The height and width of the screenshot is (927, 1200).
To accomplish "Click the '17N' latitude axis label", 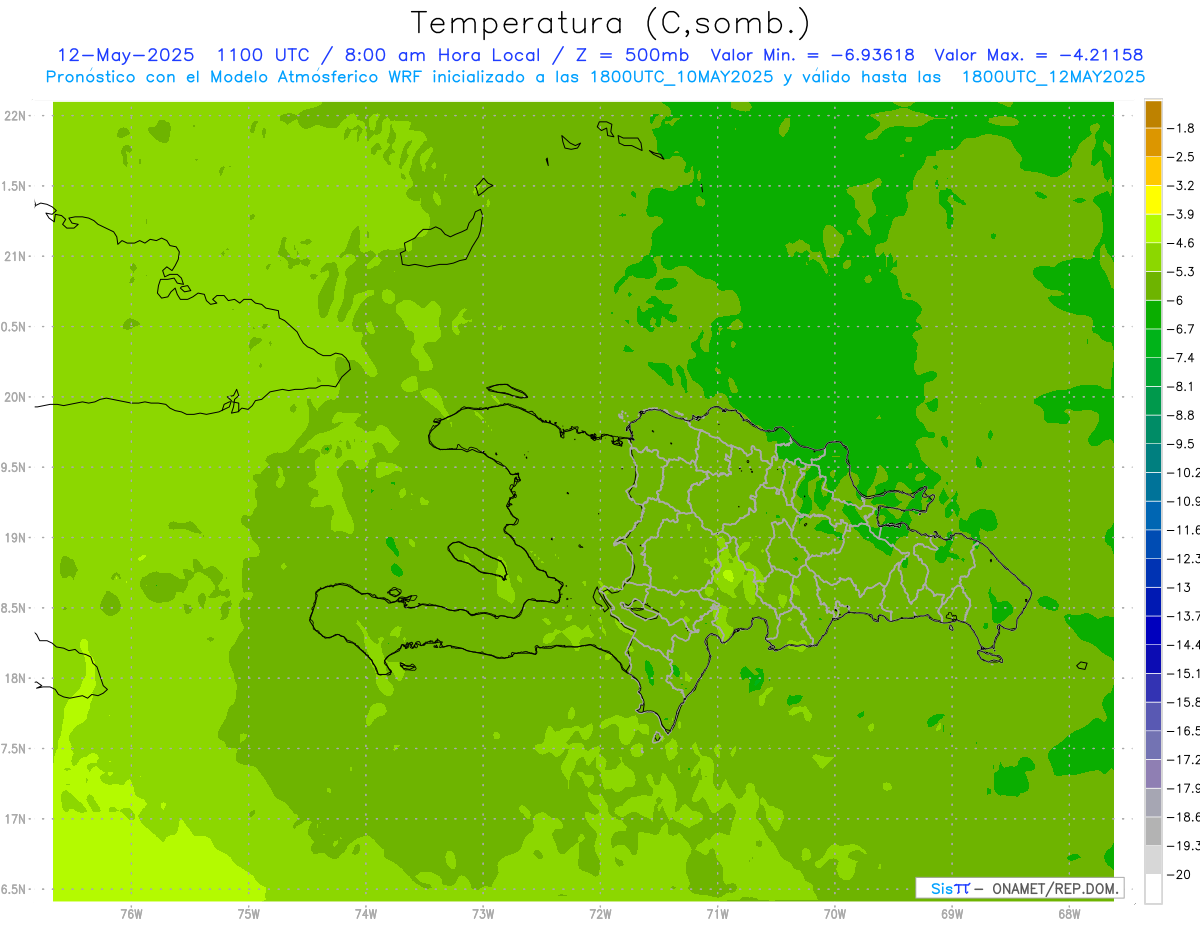I will 16,819.
